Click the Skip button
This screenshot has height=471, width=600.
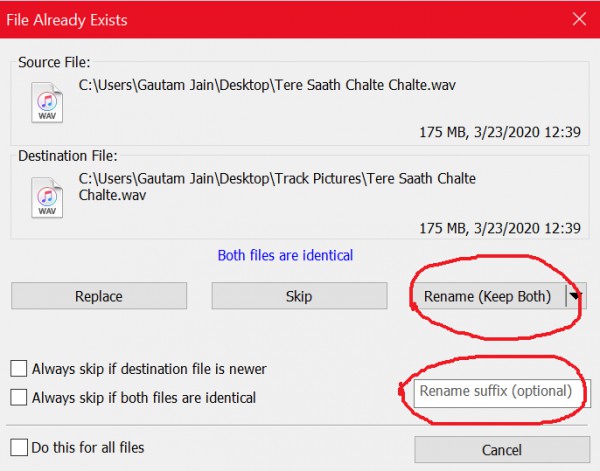(x=299, y=296)
